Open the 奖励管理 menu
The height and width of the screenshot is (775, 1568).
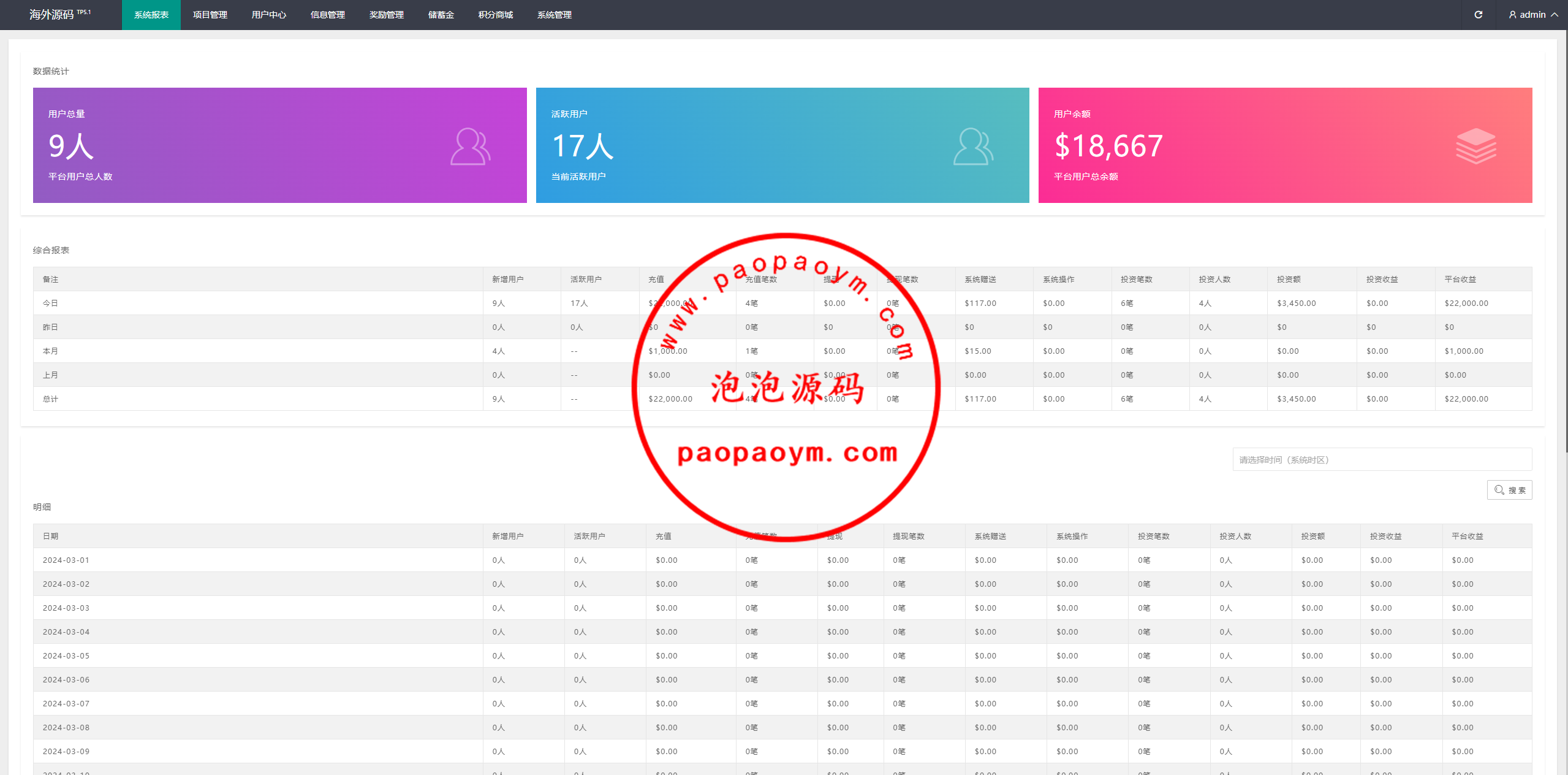click(x=387, y=15)
